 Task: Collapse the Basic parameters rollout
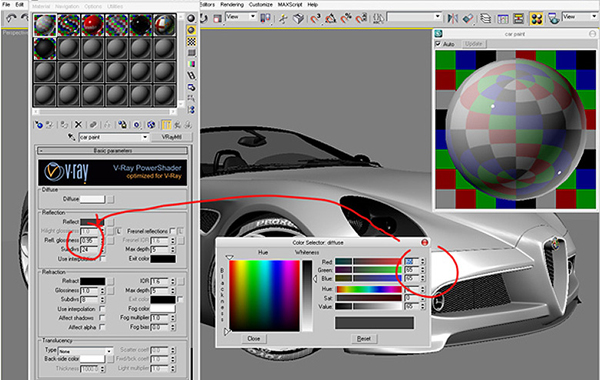112,151
